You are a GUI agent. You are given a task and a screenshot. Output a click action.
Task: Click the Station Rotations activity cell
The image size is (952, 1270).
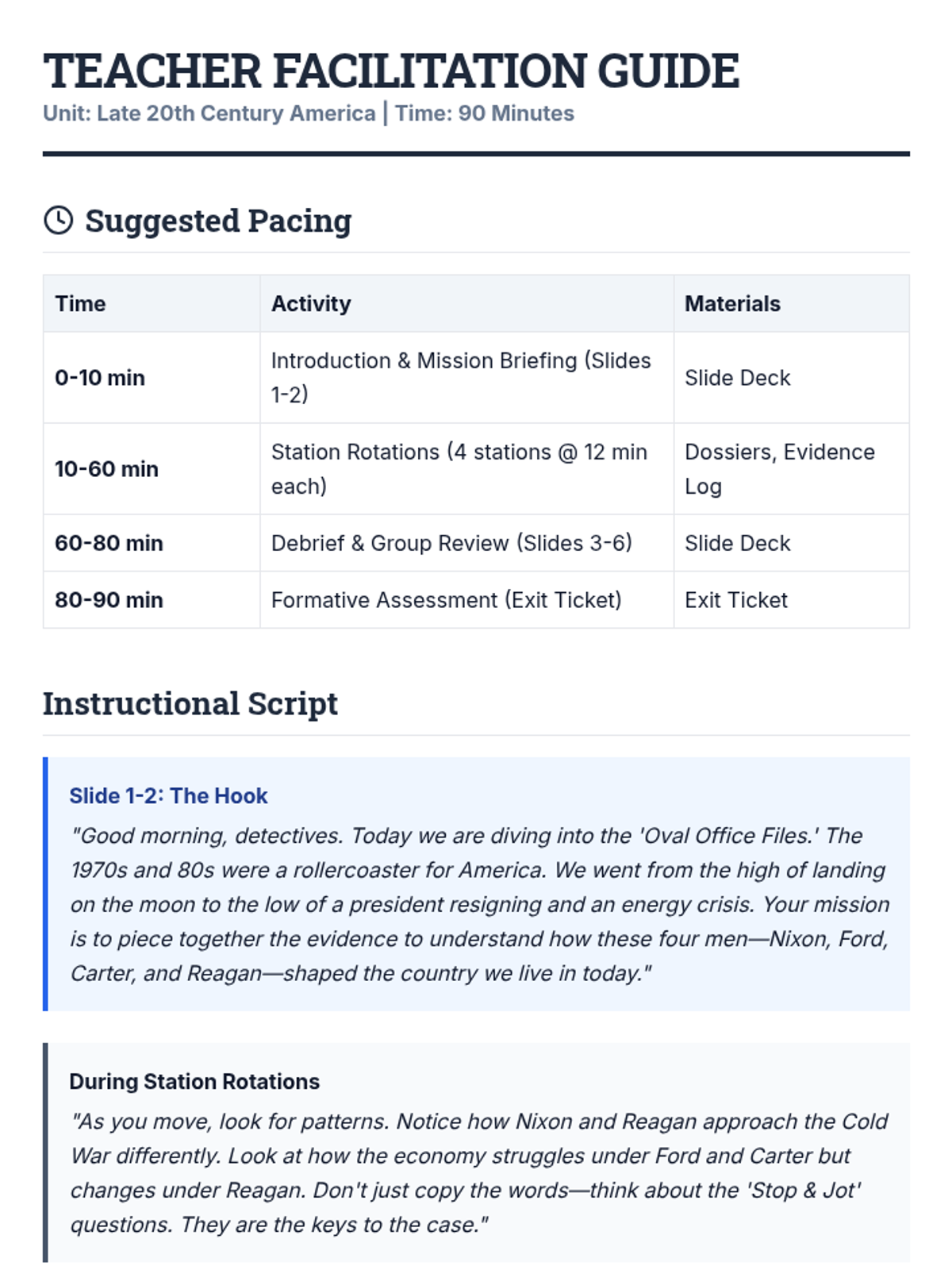pos(459,468)
